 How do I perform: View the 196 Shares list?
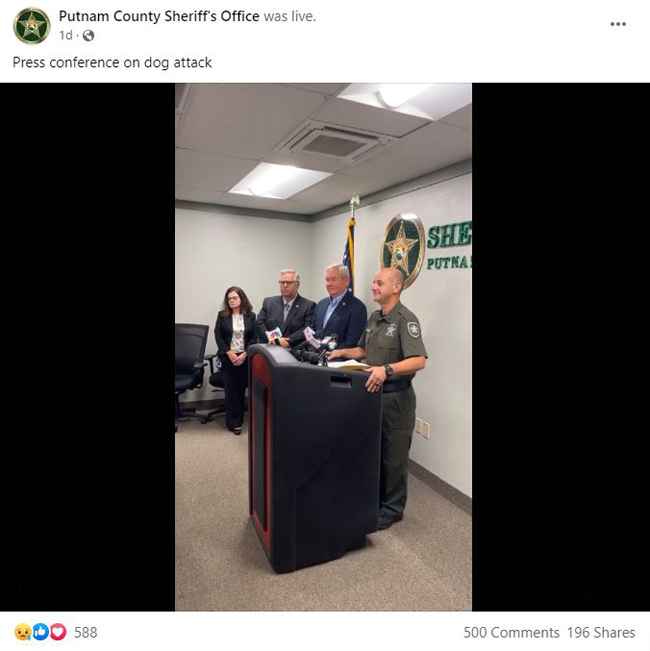click(601, 632)
